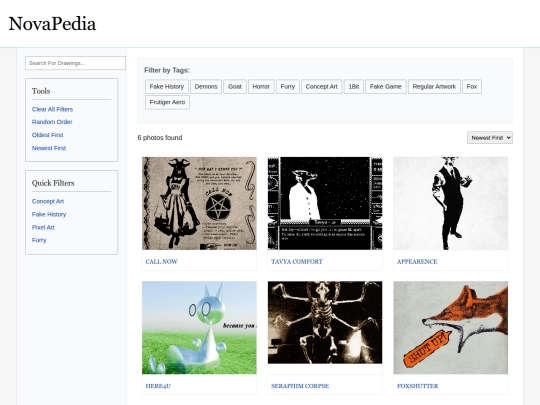Click the '6 photos found' text
Viewport: 540px width, 405px height.
(160, 137)
